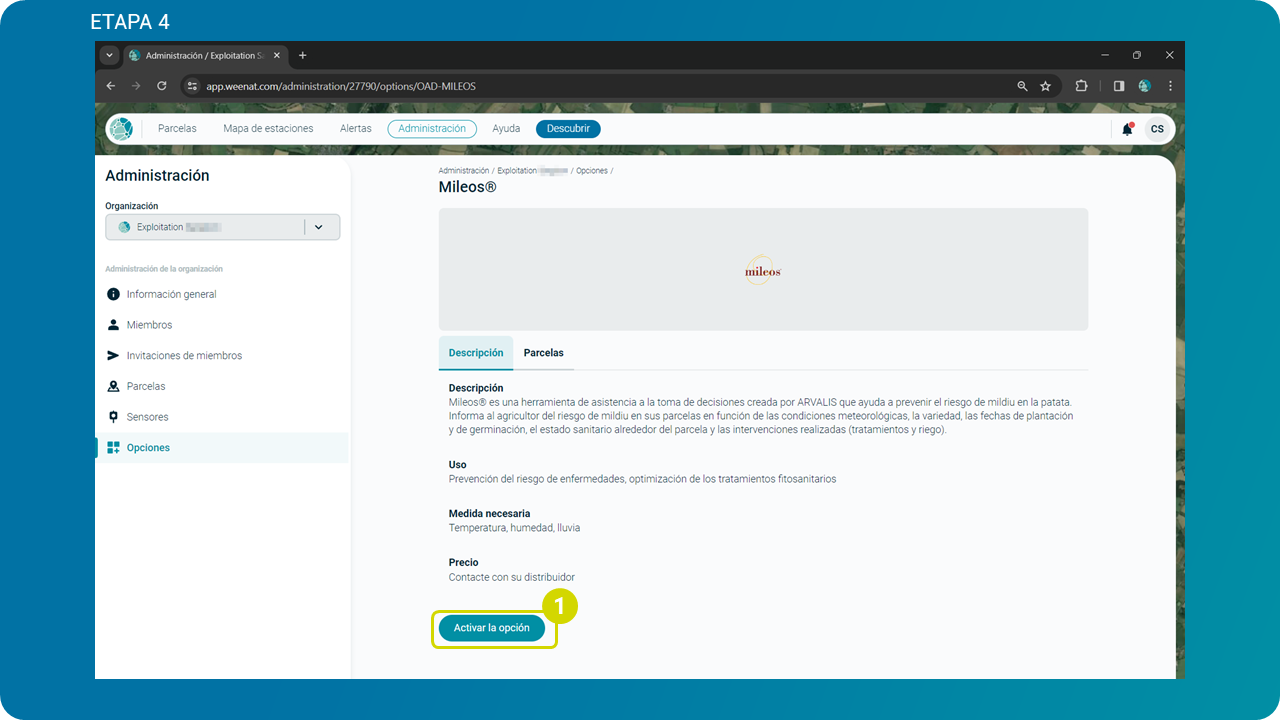The width and height of the screenshot is (1280, 720).
Task: Open the Ayuda menu
Action: (506, 129)
